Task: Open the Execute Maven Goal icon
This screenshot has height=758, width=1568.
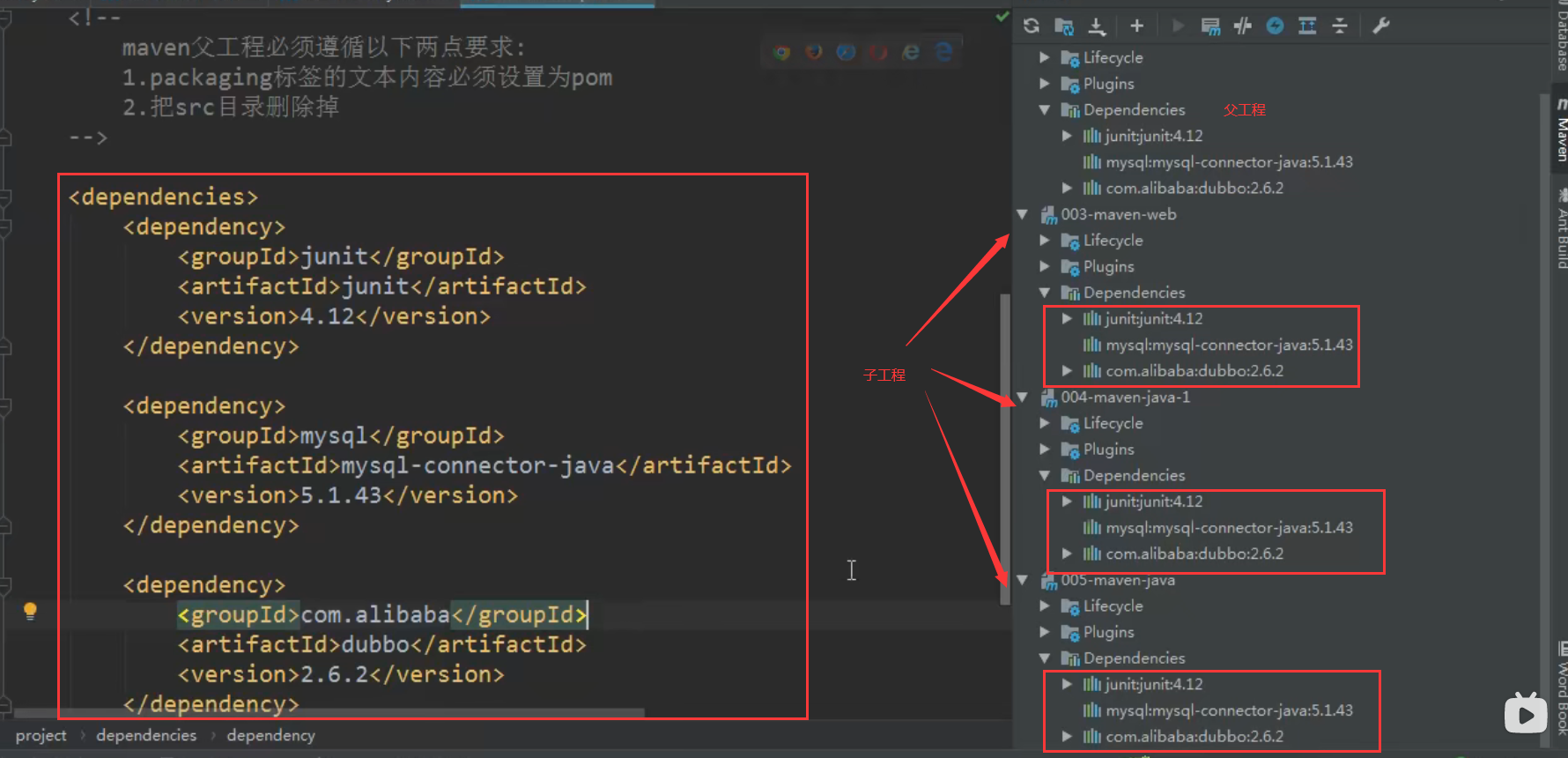Action: 1211,26
